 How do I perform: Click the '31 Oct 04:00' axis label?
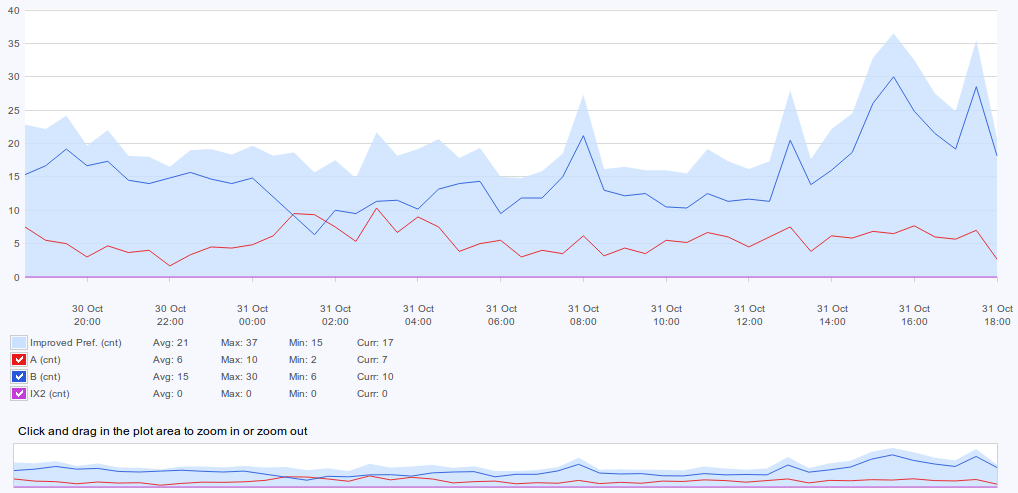pyautogui.click(x=418, y=315)
